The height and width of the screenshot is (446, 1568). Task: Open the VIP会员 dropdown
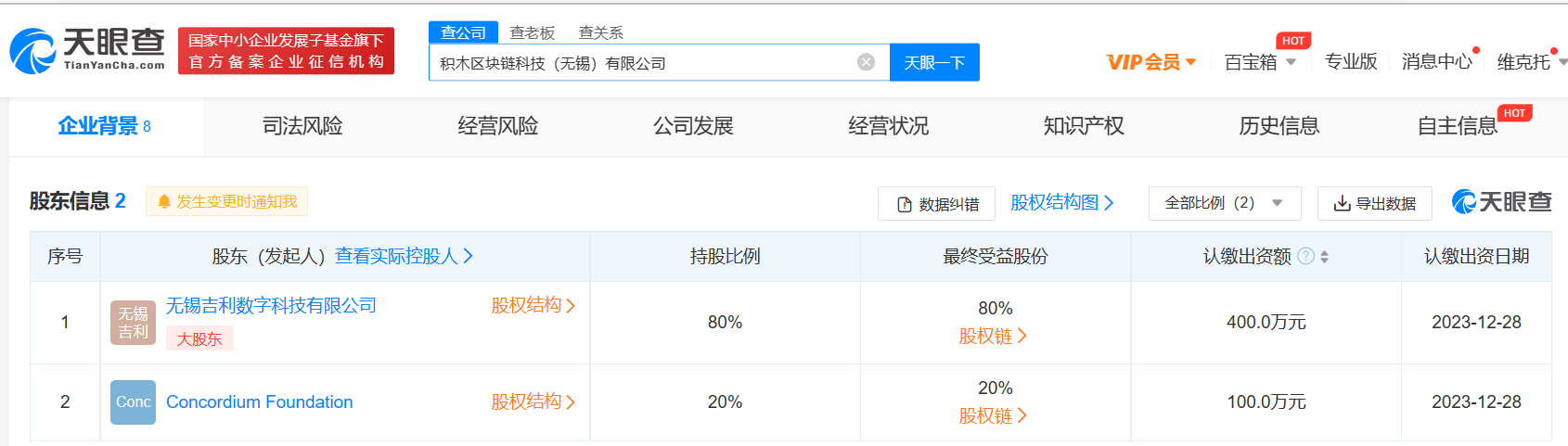[1151, 62]
